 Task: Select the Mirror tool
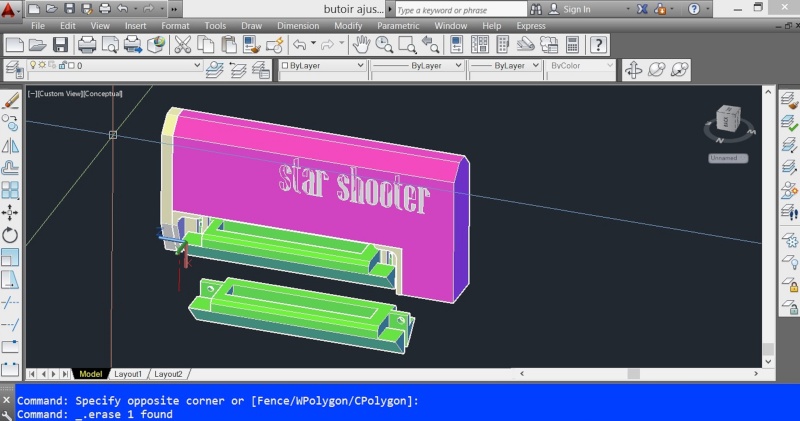[11, 145]
